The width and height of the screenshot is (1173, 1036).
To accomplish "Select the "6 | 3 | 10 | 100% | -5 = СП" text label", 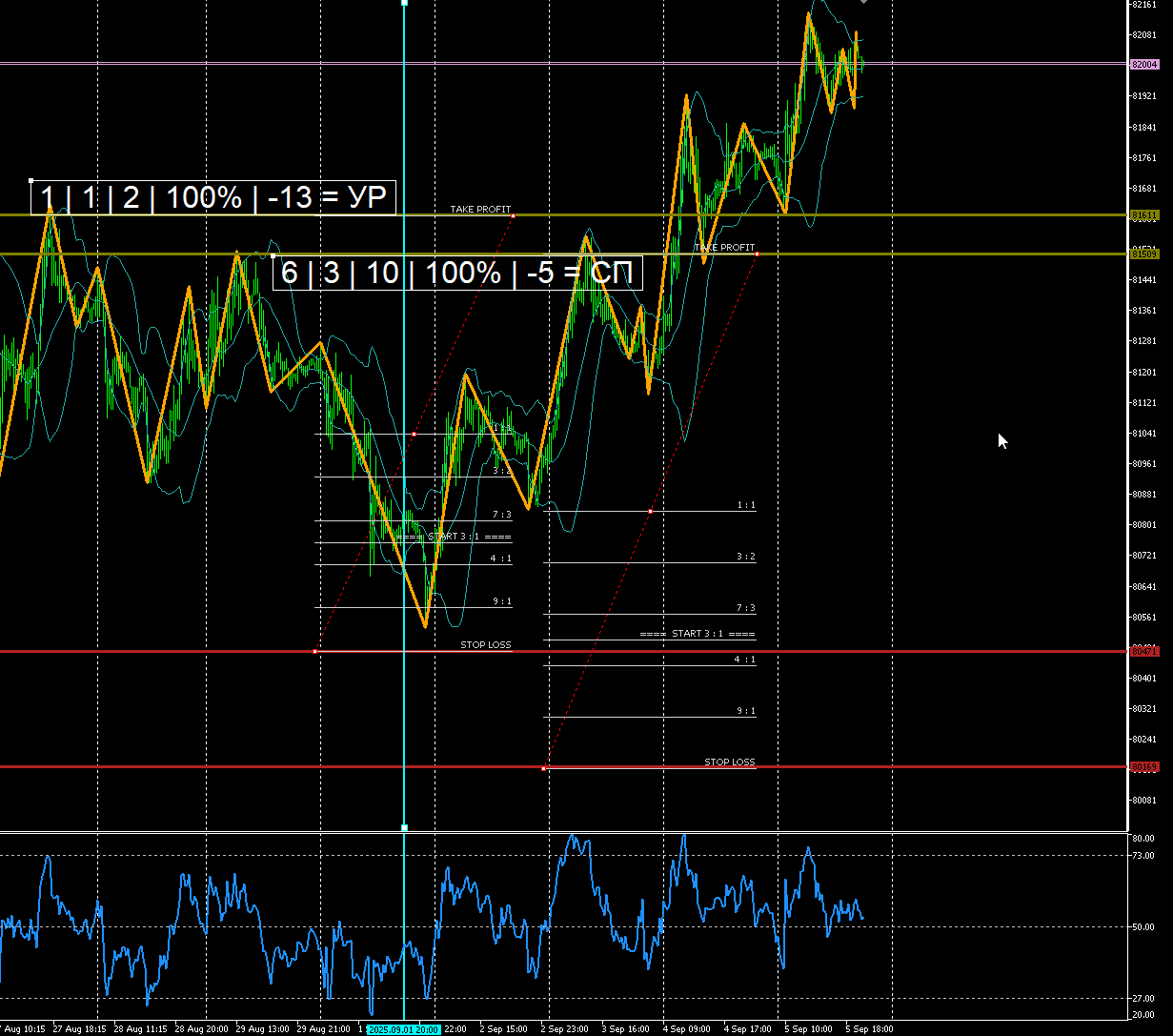I will pyautogui.click(x=457, y=274).
